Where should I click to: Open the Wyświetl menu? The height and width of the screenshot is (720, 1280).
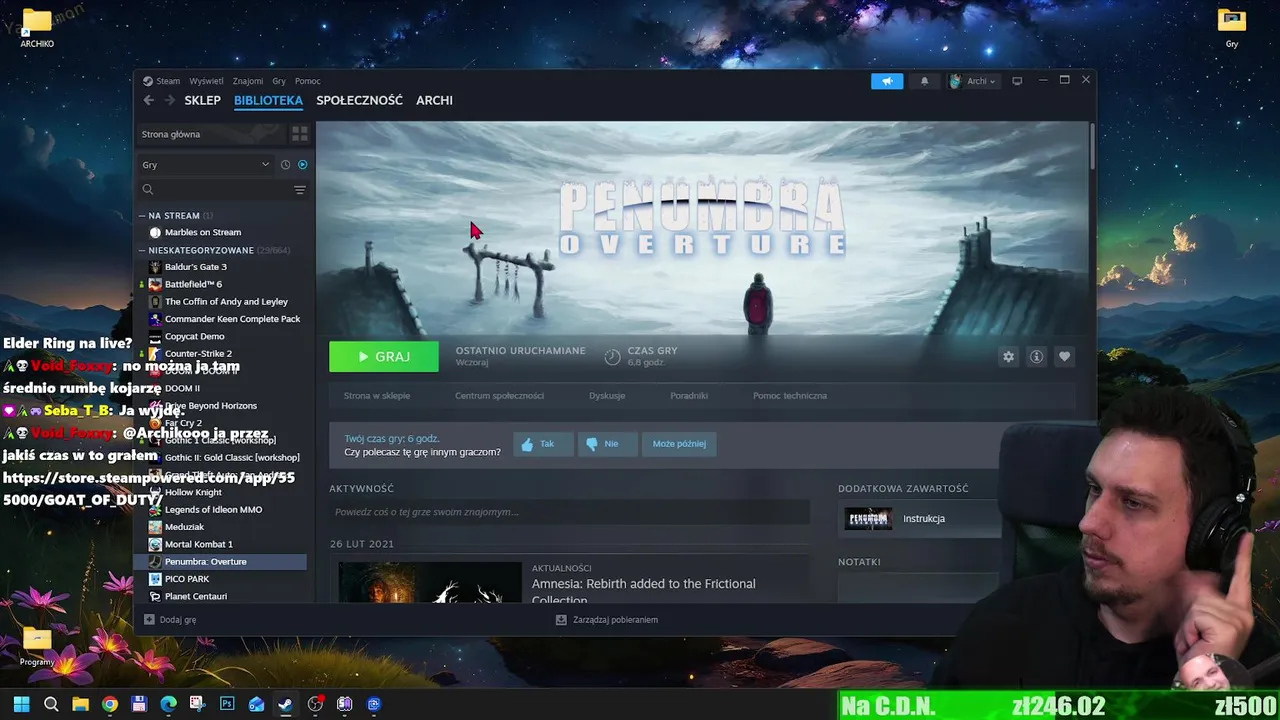pos(206,81)
